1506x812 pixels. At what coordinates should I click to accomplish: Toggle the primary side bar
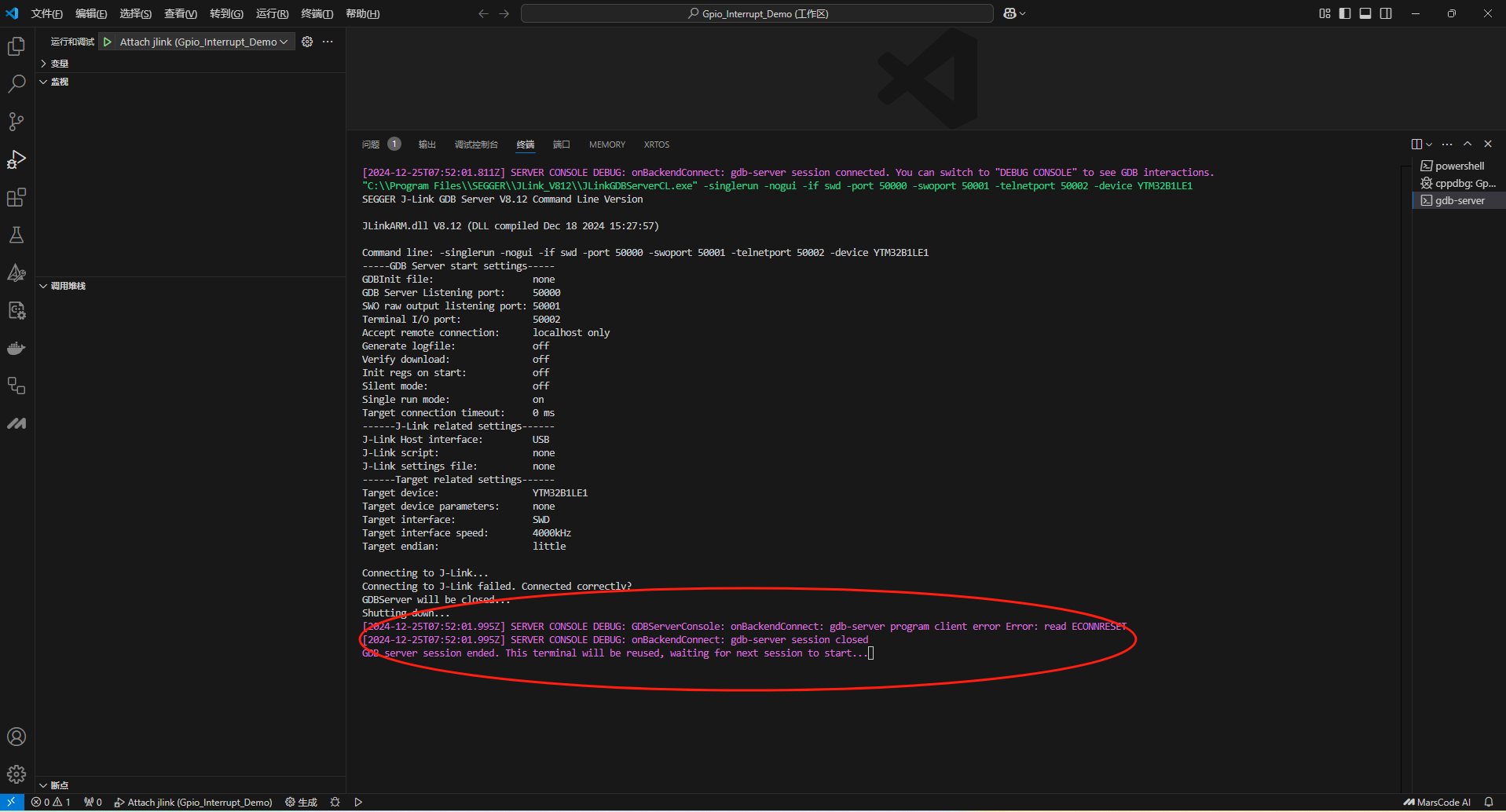click(1345, 13)
